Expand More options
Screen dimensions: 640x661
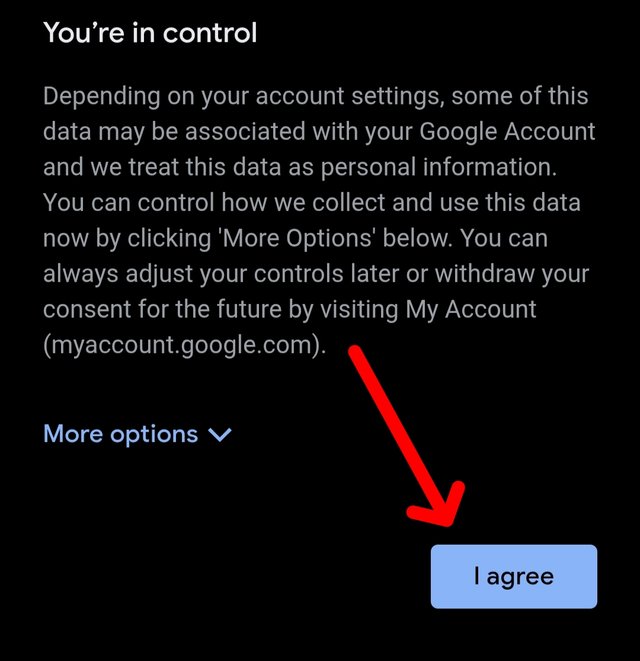(121, 434)
